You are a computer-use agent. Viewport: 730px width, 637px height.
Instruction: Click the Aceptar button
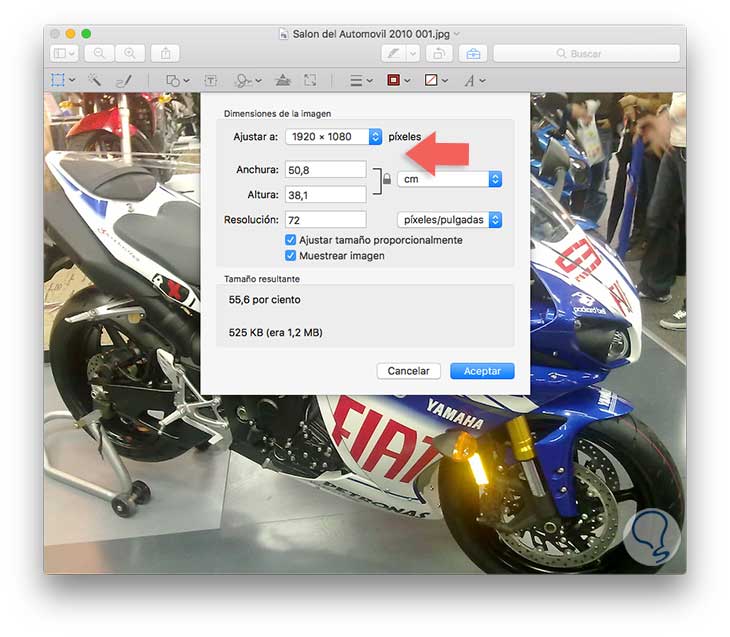click(482, 371)
